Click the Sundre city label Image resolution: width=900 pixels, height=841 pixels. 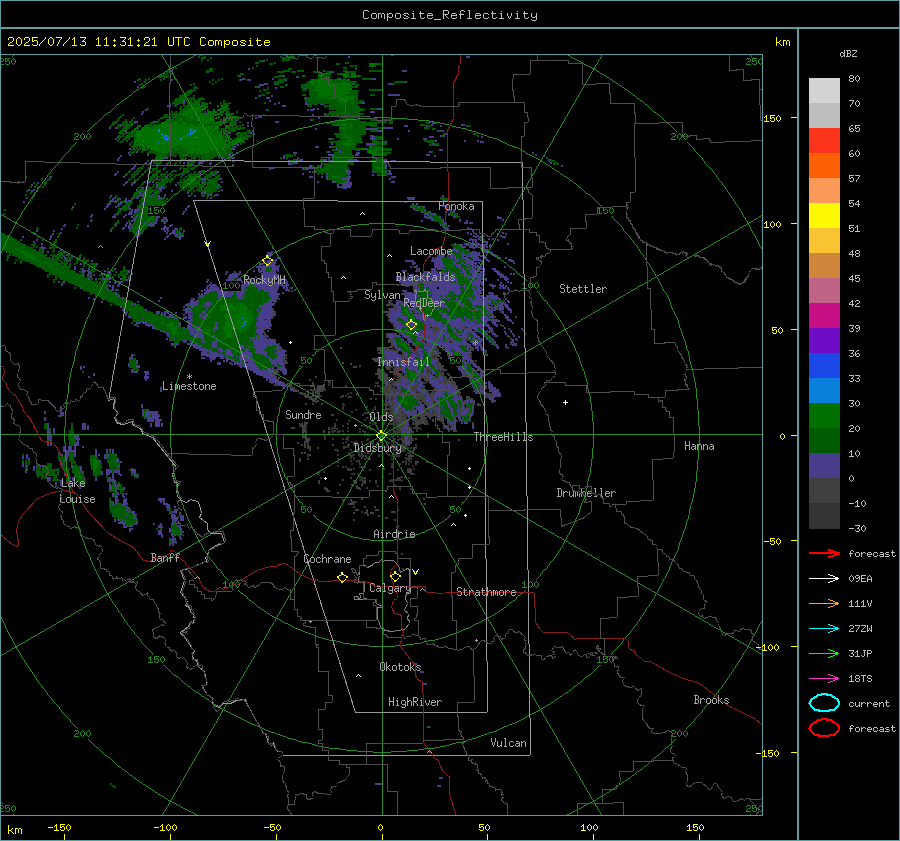point(303,414)
